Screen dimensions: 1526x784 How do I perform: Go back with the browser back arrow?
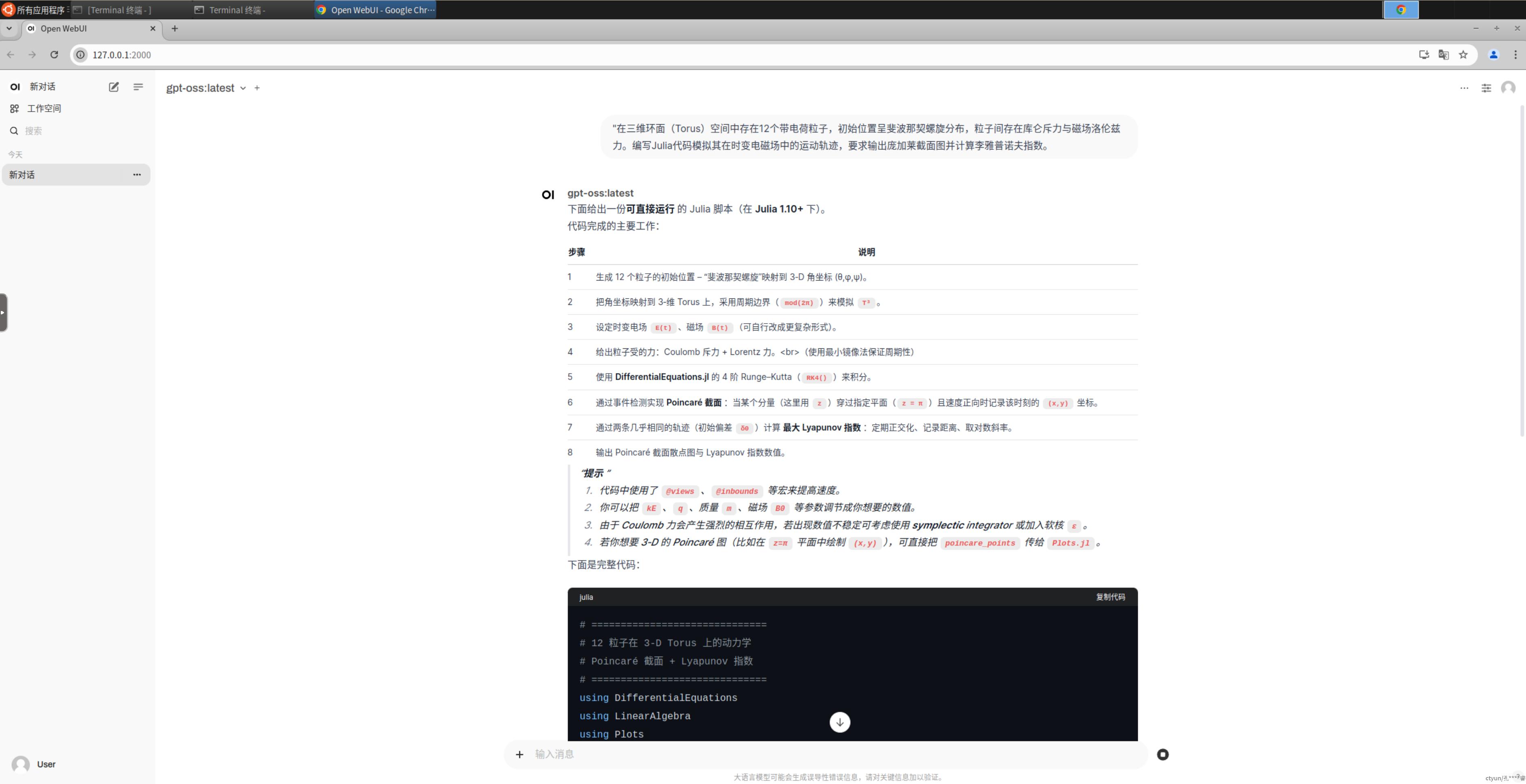[11, 54]
